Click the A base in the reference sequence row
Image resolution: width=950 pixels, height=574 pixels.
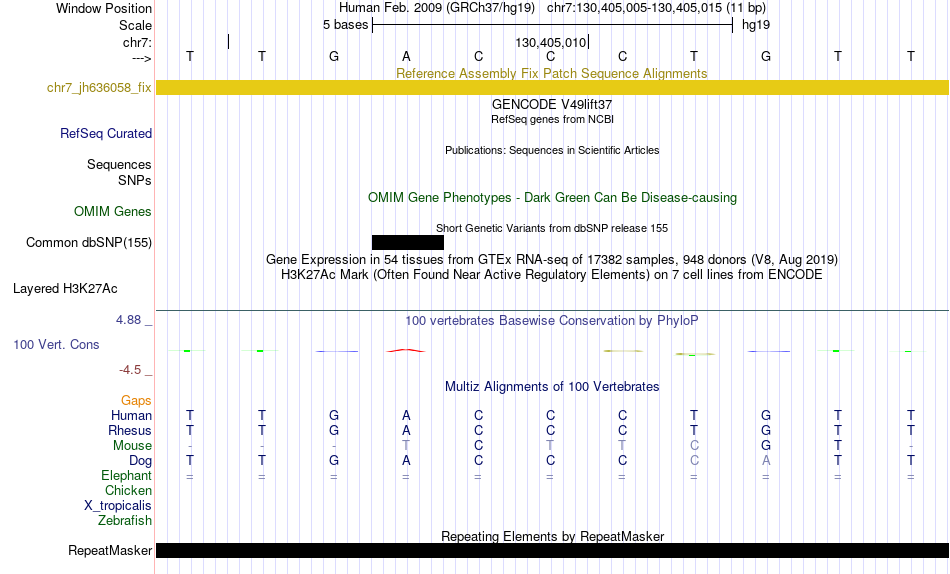(x=406, y=56)
